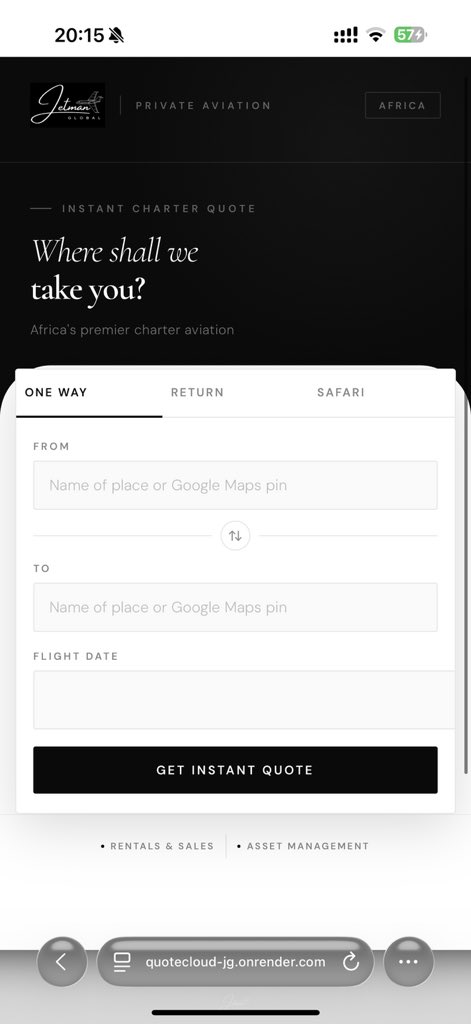Swap the From and To locations
Screen dimensions: 471x1024
point(235,536)
